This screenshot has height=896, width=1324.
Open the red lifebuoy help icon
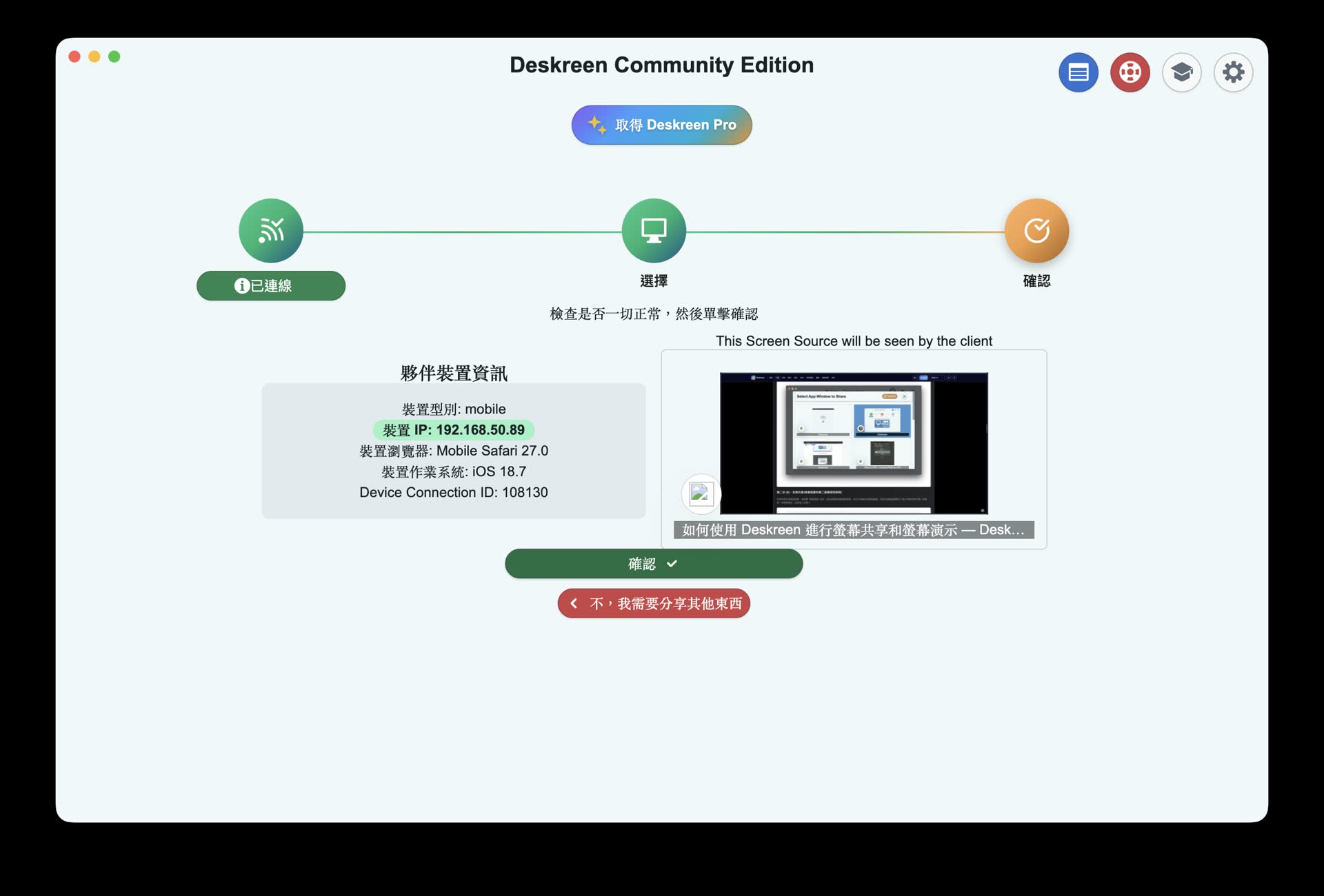coord(1130,72)
